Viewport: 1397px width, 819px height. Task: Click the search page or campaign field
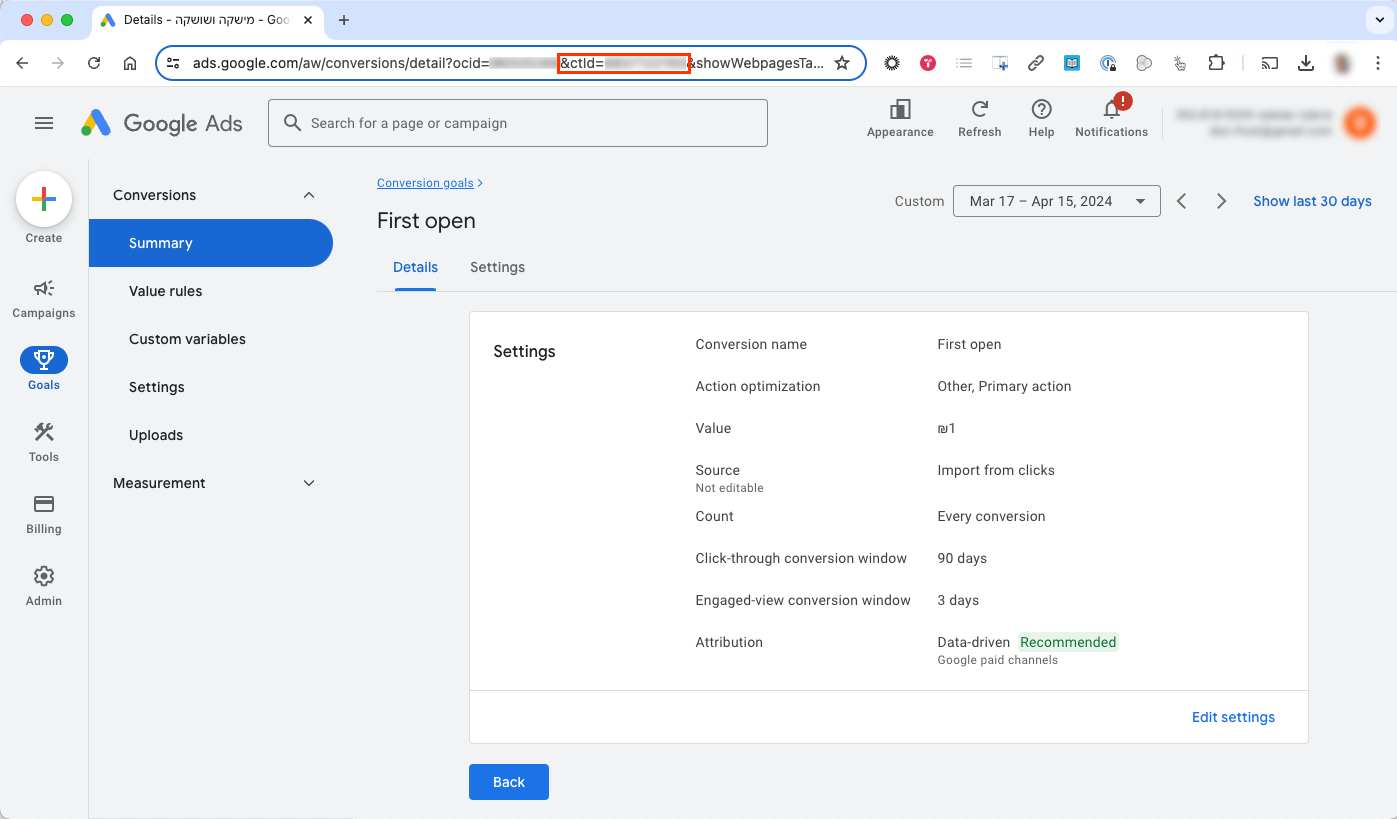coord(518,123)
